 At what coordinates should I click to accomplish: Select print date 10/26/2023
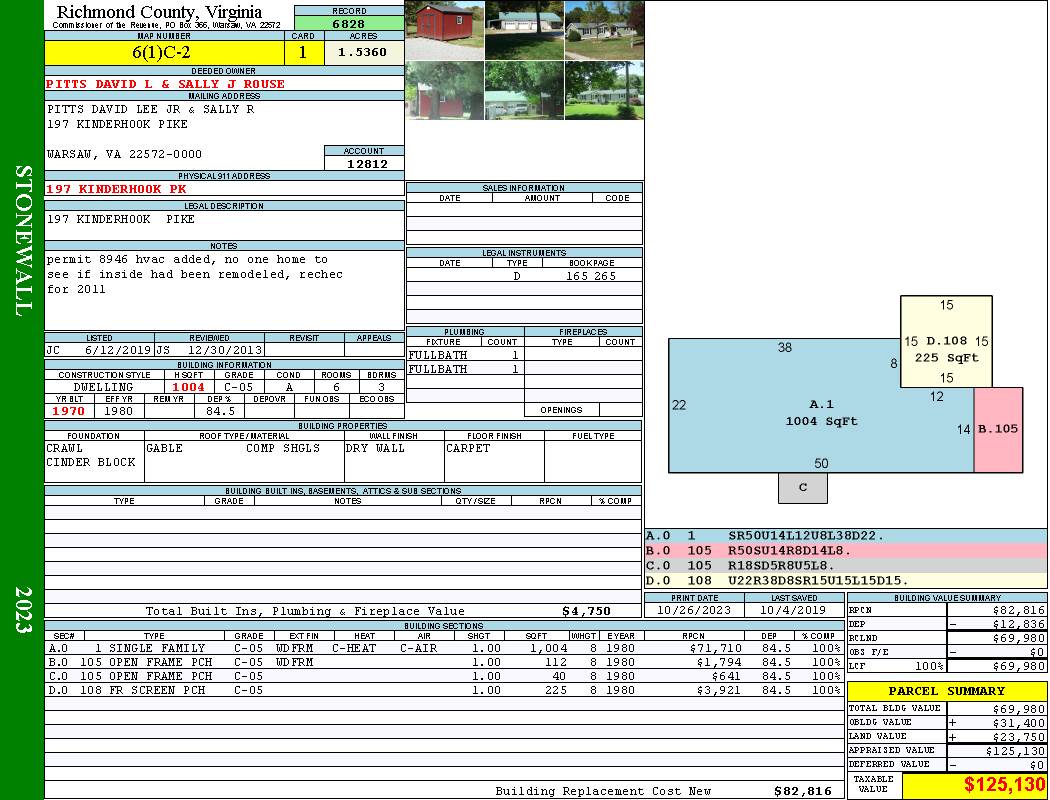click(x=694, y=610)
